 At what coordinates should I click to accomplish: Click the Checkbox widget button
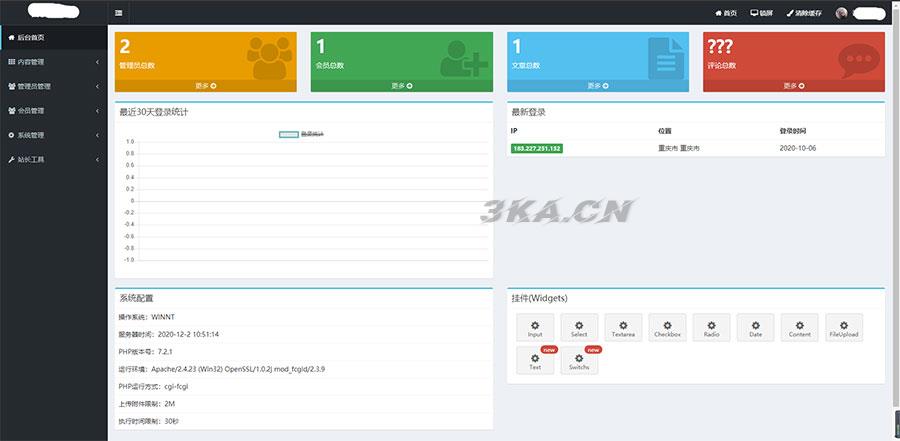pyautogui.click(x=667, y=327)
